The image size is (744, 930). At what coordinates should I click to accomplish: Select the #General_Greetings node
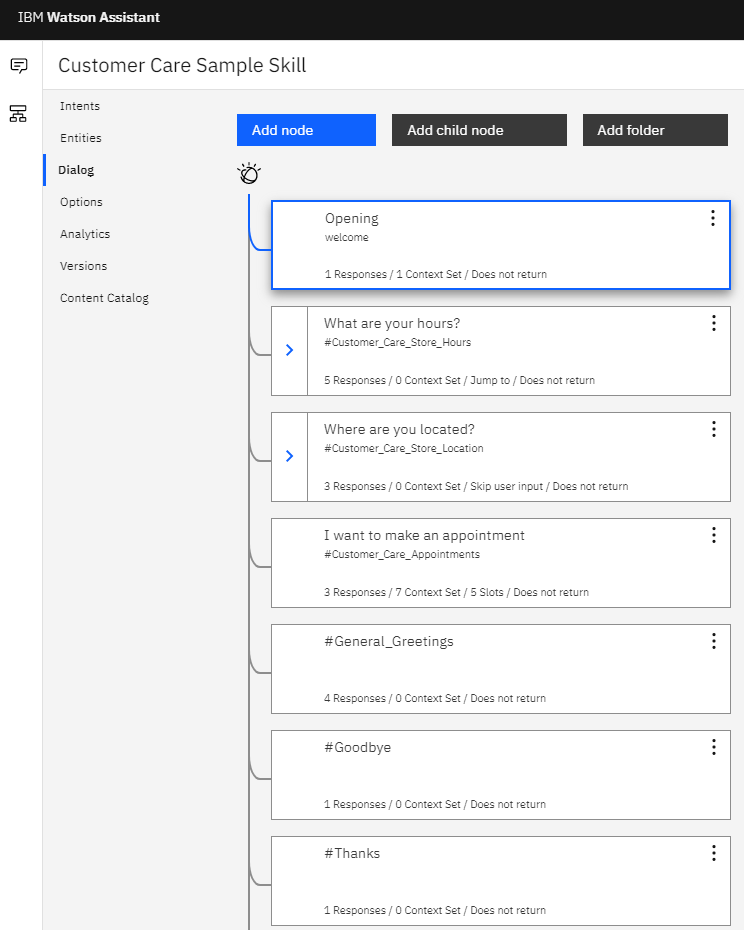click(501, 669)
